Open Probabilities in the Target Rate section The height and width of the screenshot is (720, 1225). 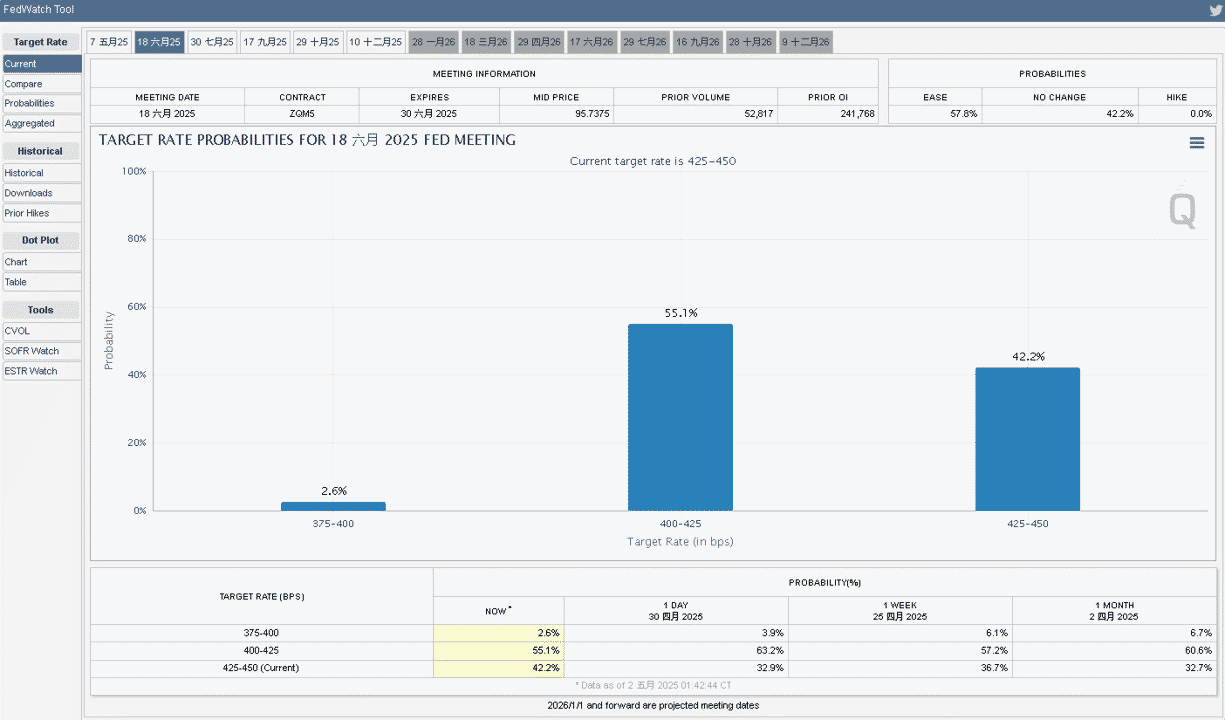point(41,103)
